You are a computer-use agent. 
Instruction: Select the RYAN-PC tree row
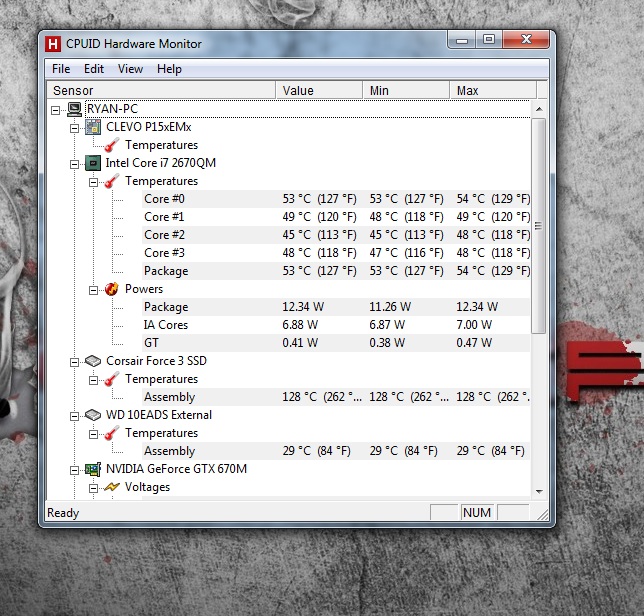pos(307,109)
